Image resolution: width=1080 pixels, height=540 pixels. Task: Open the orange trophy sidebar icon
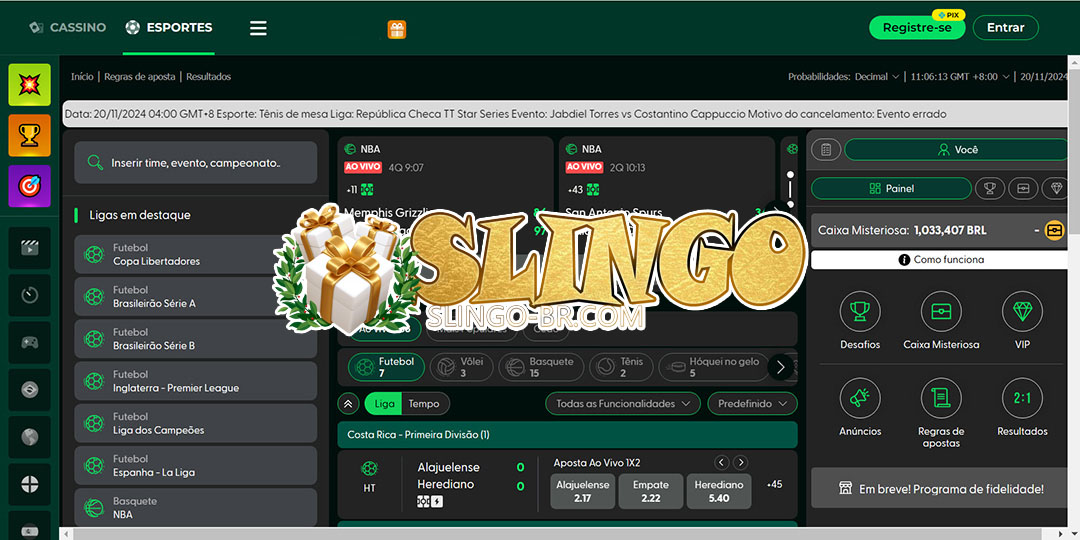30,135
